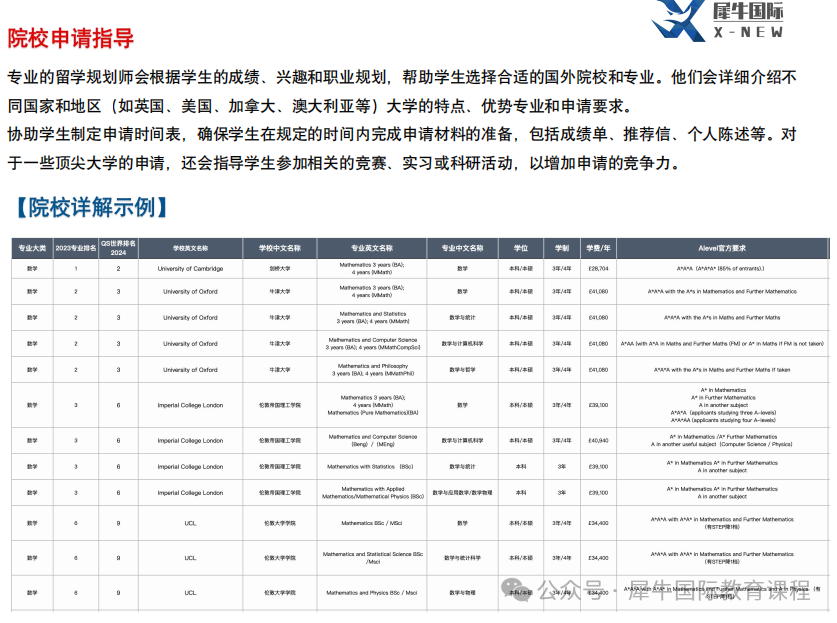Select the £40,940 tuition cell
Viewport: 837px width, 623px height.
(x=598, y=441)
